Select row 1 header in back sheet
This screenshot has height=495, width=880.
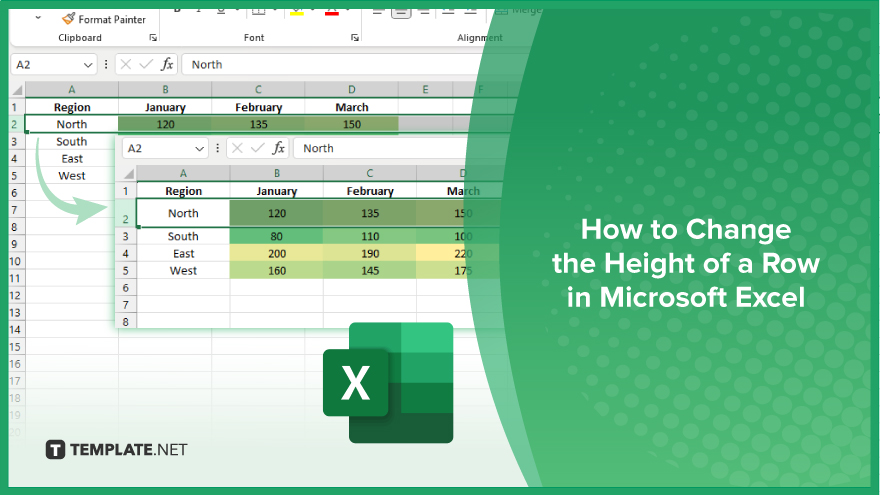pyautogui.click(x=15, y=107)
